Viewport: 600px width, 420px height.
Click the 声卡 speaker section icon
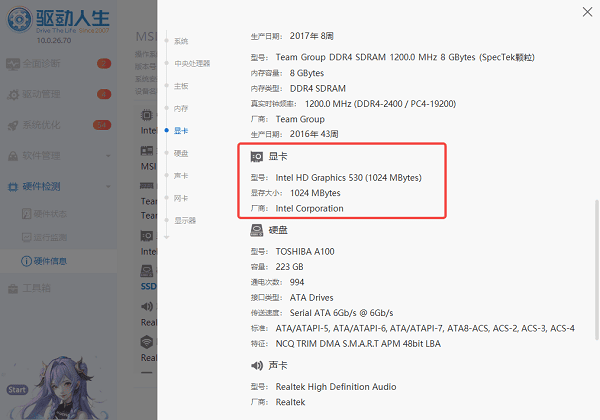tap(256, 366)
